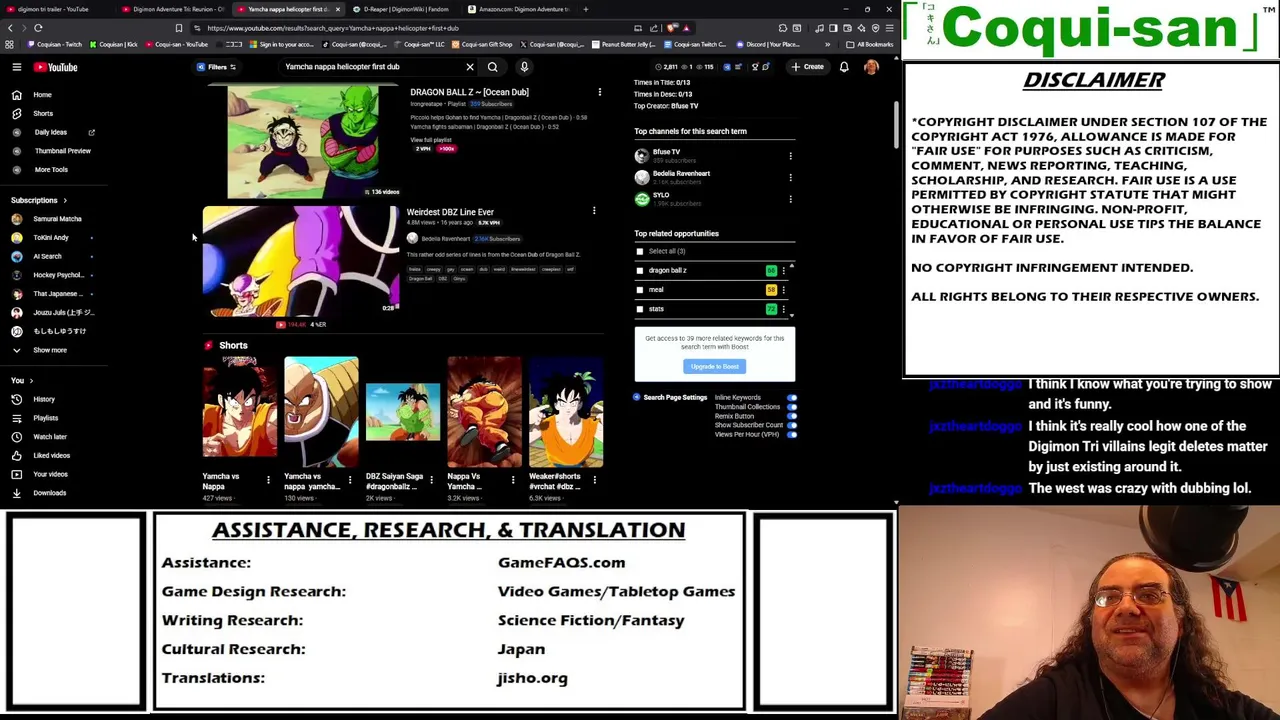Screen dimensions: 1280x720
Task: Collapse Search Page Settings arrow
Action: 636,397
